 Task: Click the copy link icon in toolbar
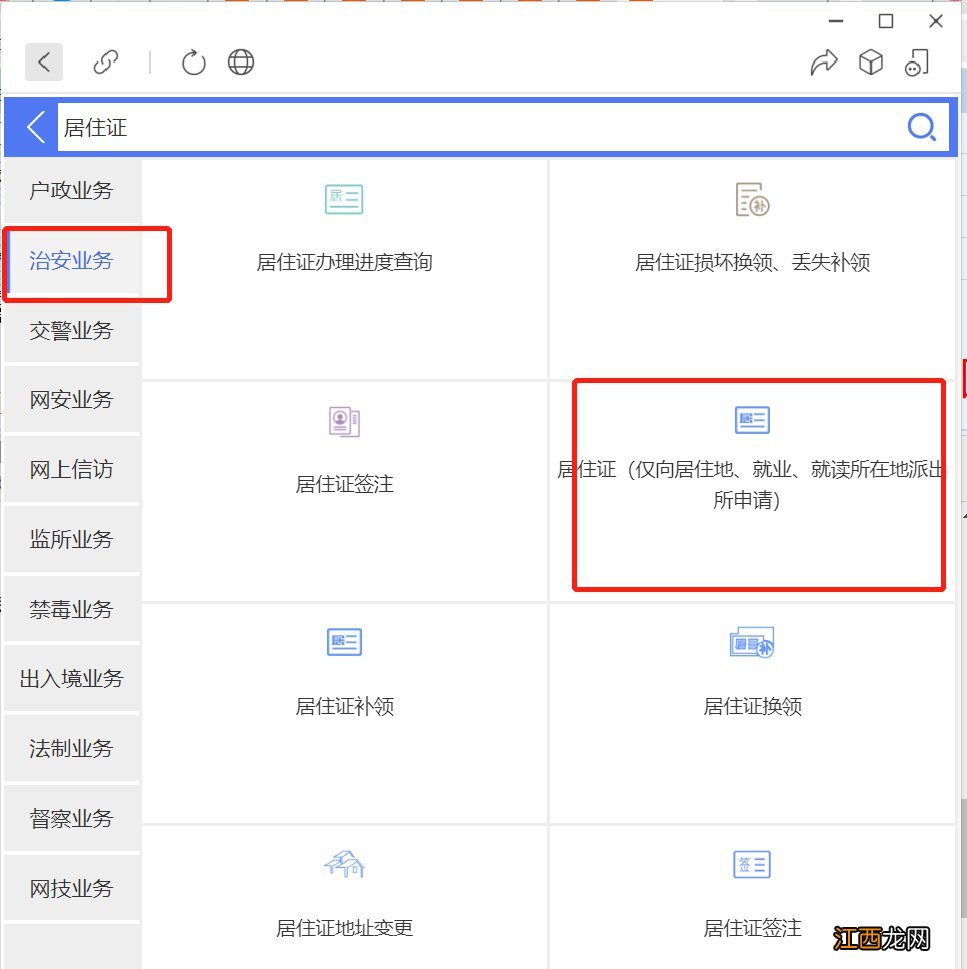pyautogui.click(x=106, y=61)
